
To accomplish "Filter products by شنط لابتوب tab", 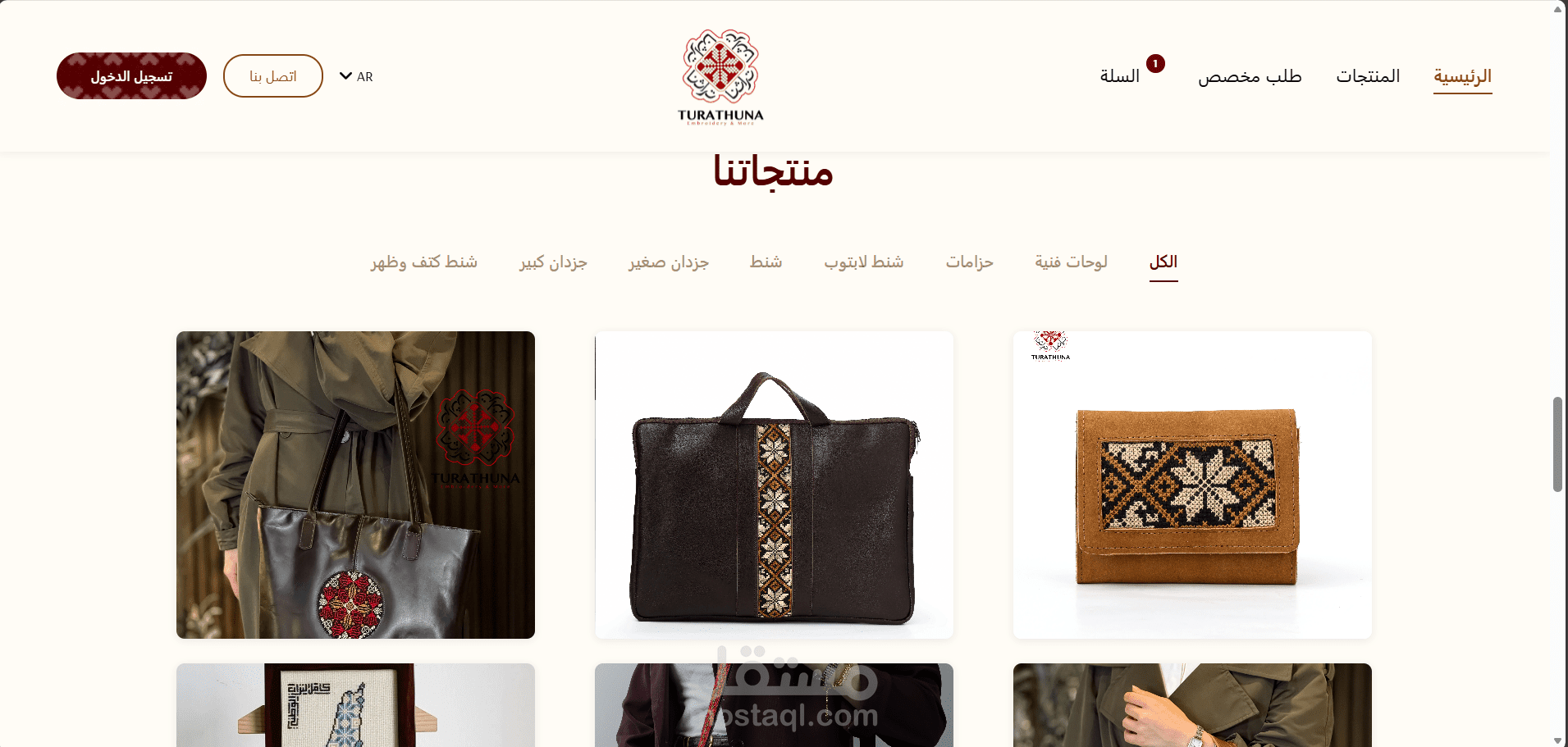I will tap(864, 262).
